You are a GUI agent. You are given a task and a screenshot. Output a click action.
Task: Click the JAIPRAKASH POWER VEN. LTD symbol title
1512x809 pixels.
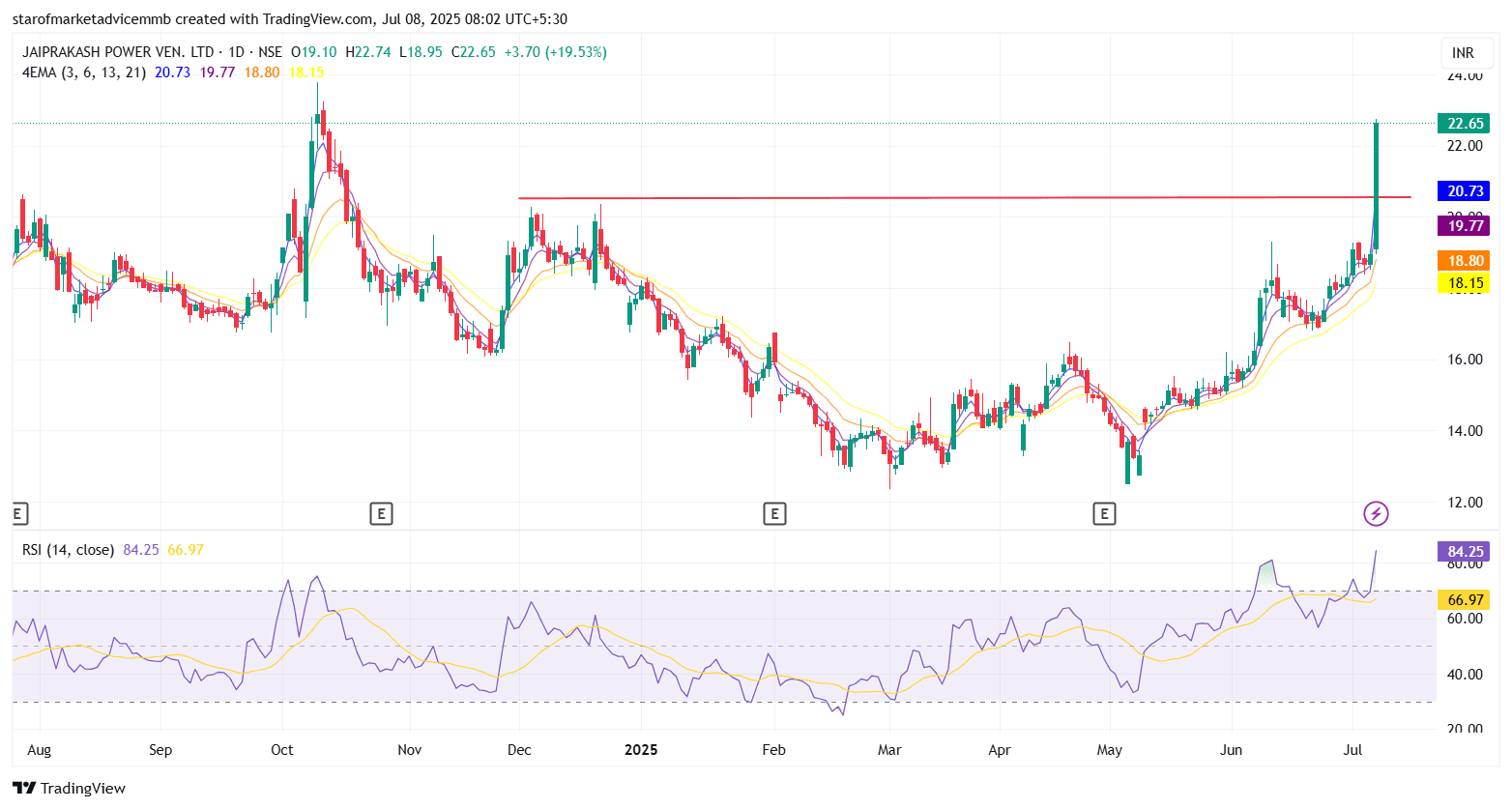click(118, 52)
